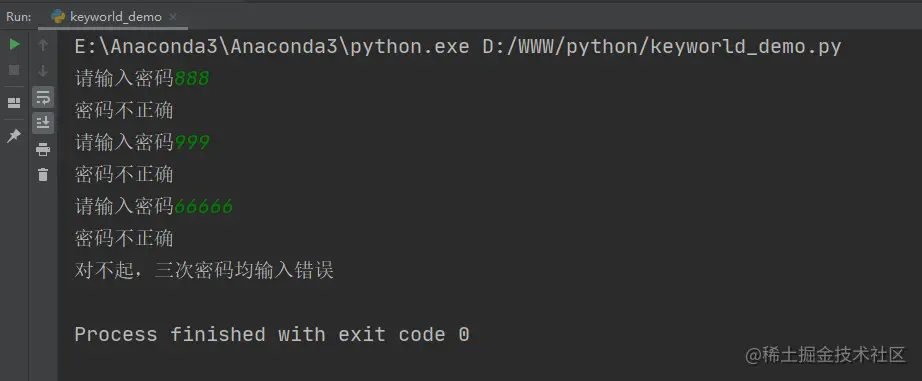Click the Down the Stack Trace arrow
The height and width of the screenshot is (381, 922).
[x=43, y=71]
